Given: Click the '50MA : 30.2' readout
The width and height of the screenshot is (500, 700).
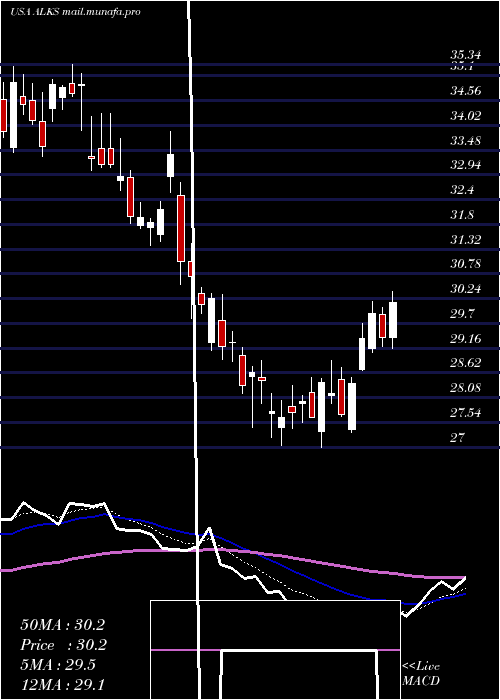Looking at the screenshot, I should 62,625.
